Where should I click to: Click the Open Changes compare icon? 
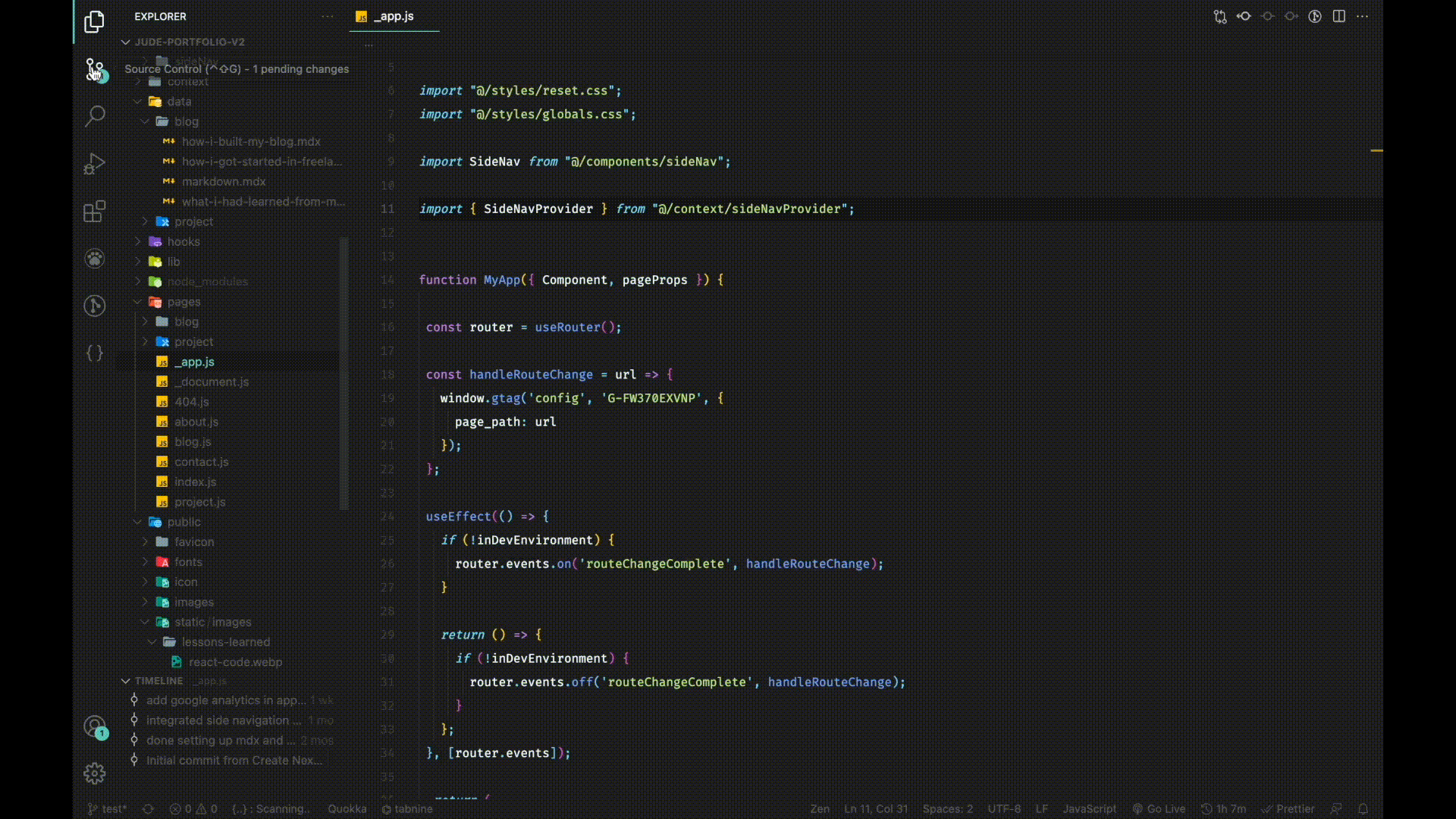pos(1219,17)
